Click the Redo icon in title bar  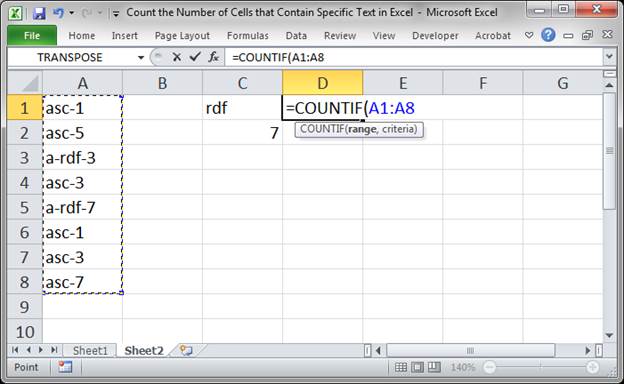coord(87,13)
